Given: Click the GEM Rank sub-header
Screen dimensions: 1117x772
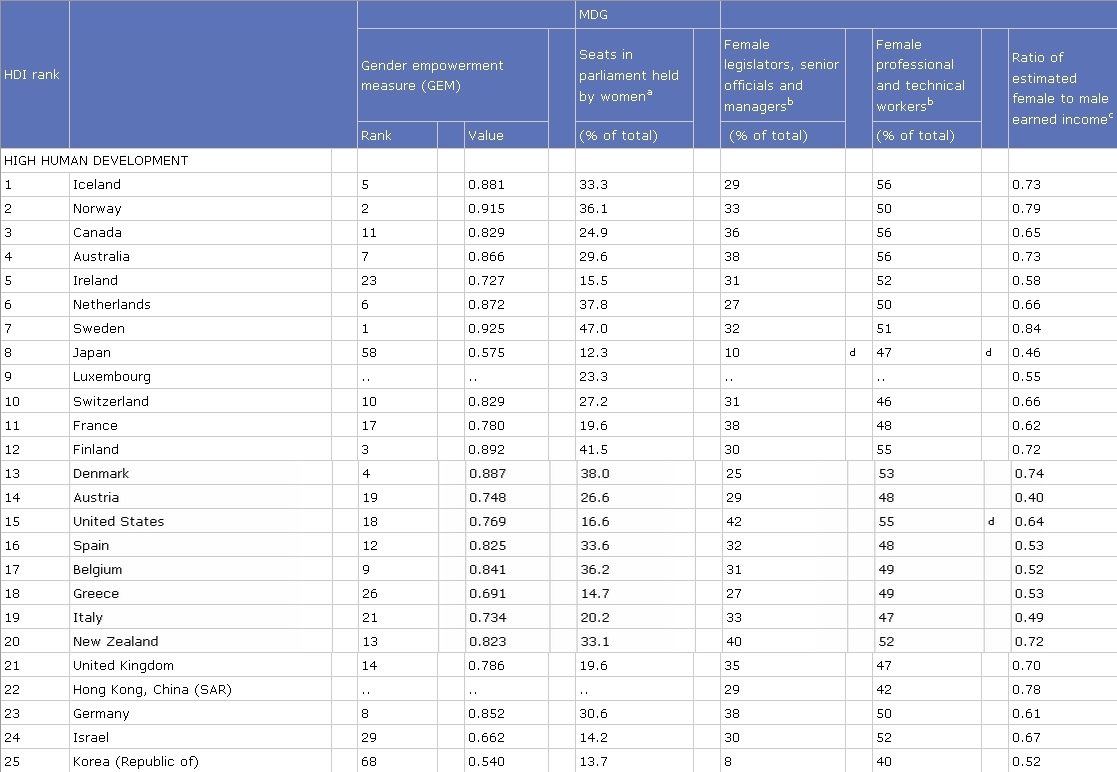Looking at the screenshot, I should [x=377, y=135].
